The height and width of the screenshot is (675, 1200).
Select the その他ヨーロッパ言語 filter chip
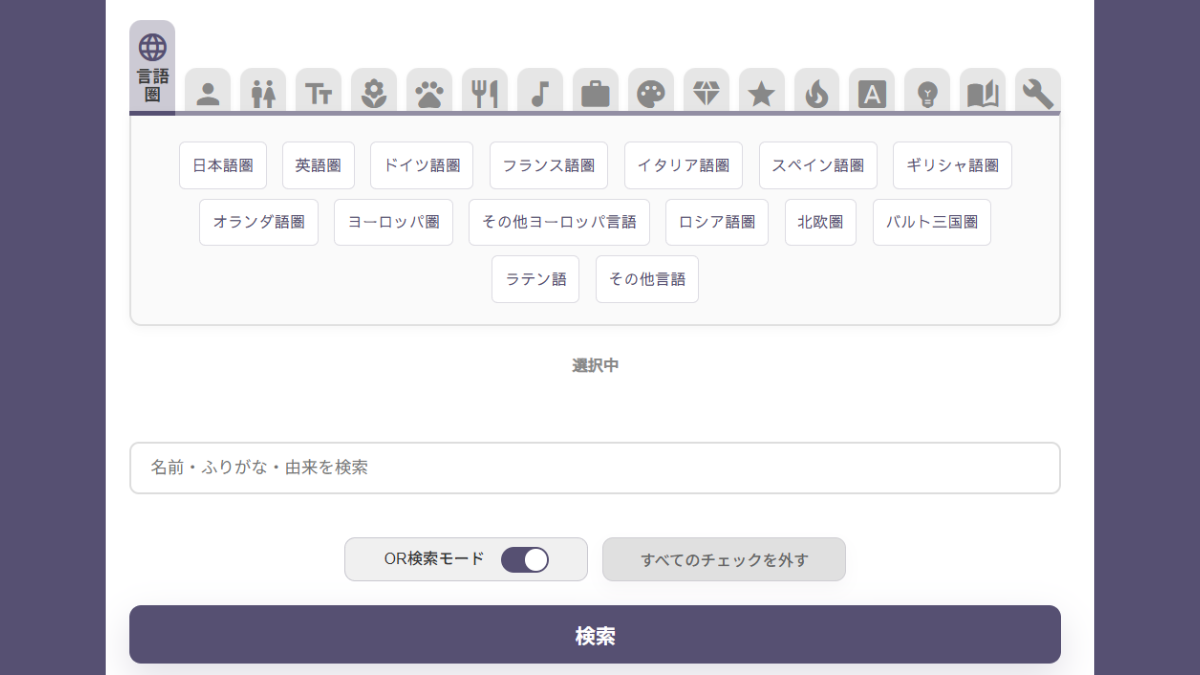click(559, 222)
